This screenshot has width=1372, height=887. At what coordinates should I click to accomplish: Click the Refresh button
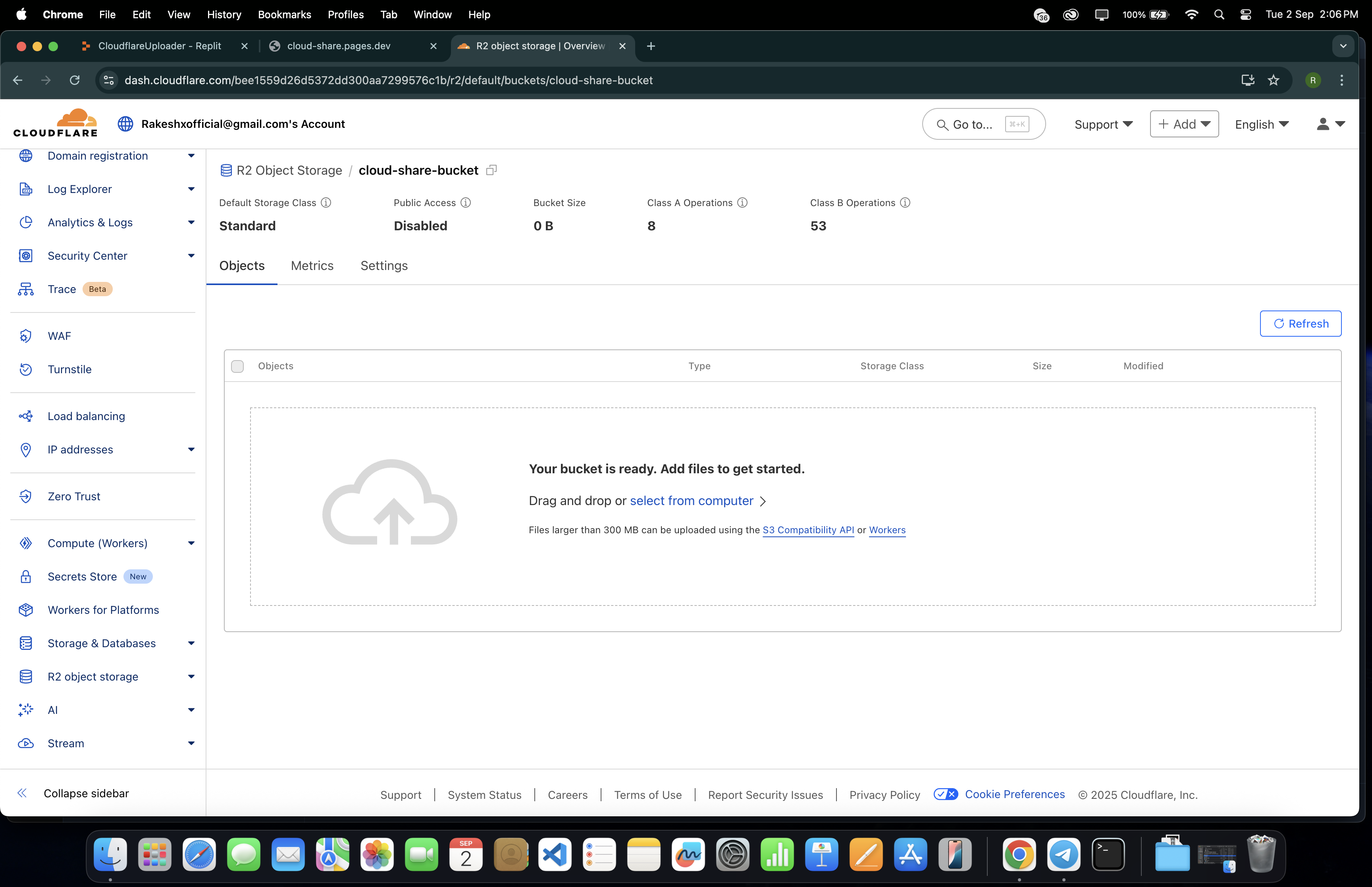tap(1300, 324)
